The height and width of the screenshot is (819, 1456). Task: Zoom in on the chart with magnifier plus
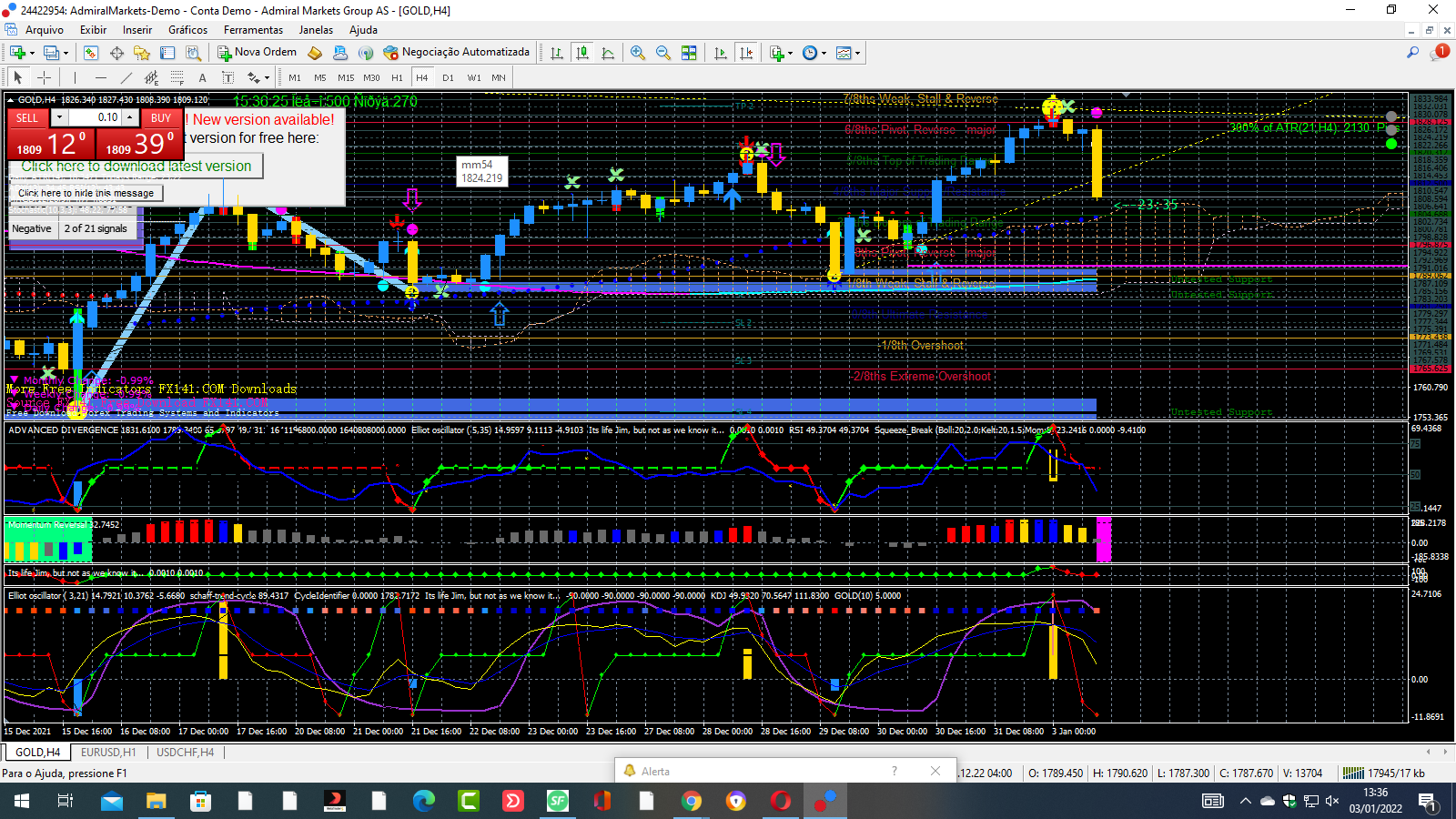pos(637,53)
